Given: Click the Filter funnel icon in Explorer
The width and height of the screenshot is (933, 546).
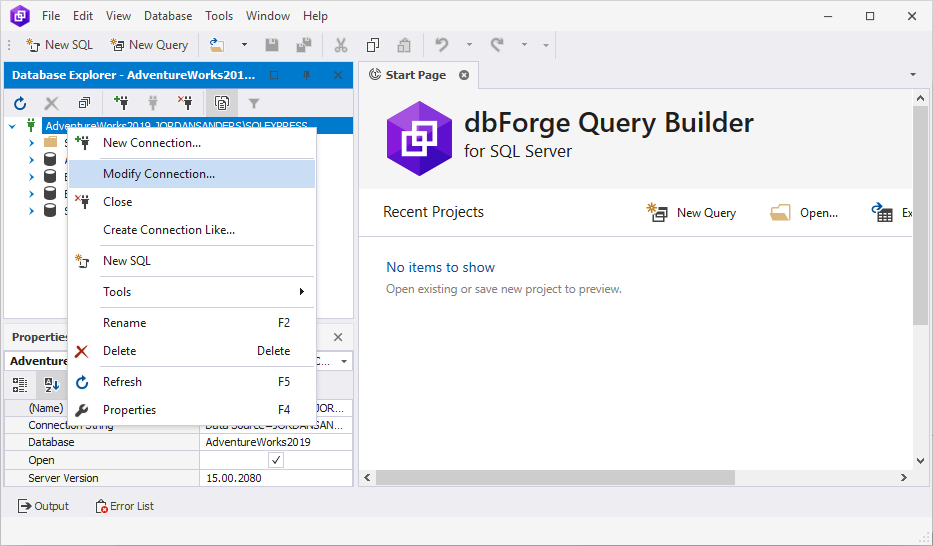Looking at the screenshot, I should (254, 103).
